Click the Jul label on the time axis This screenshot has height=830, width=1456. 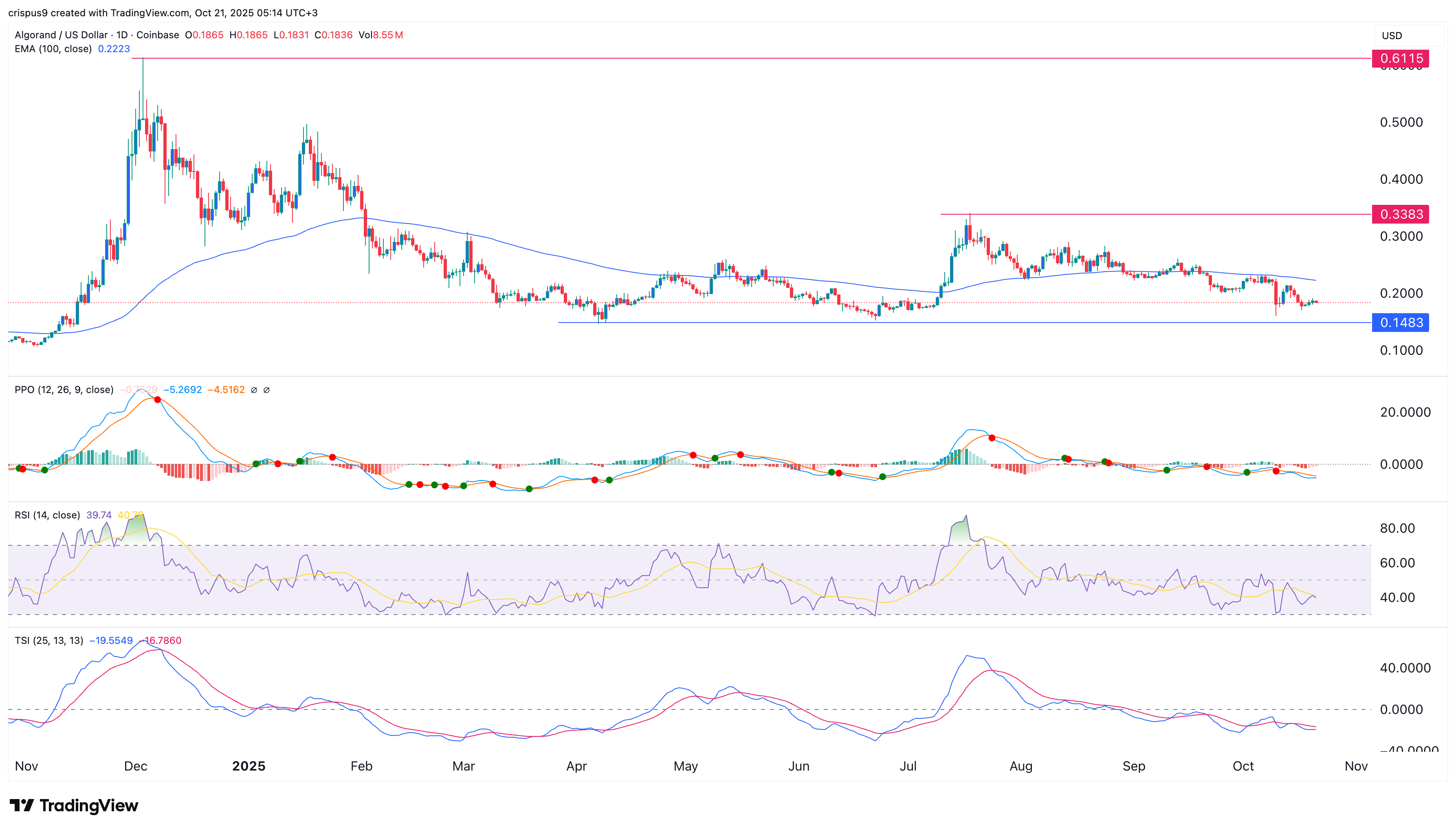[908, 766]
